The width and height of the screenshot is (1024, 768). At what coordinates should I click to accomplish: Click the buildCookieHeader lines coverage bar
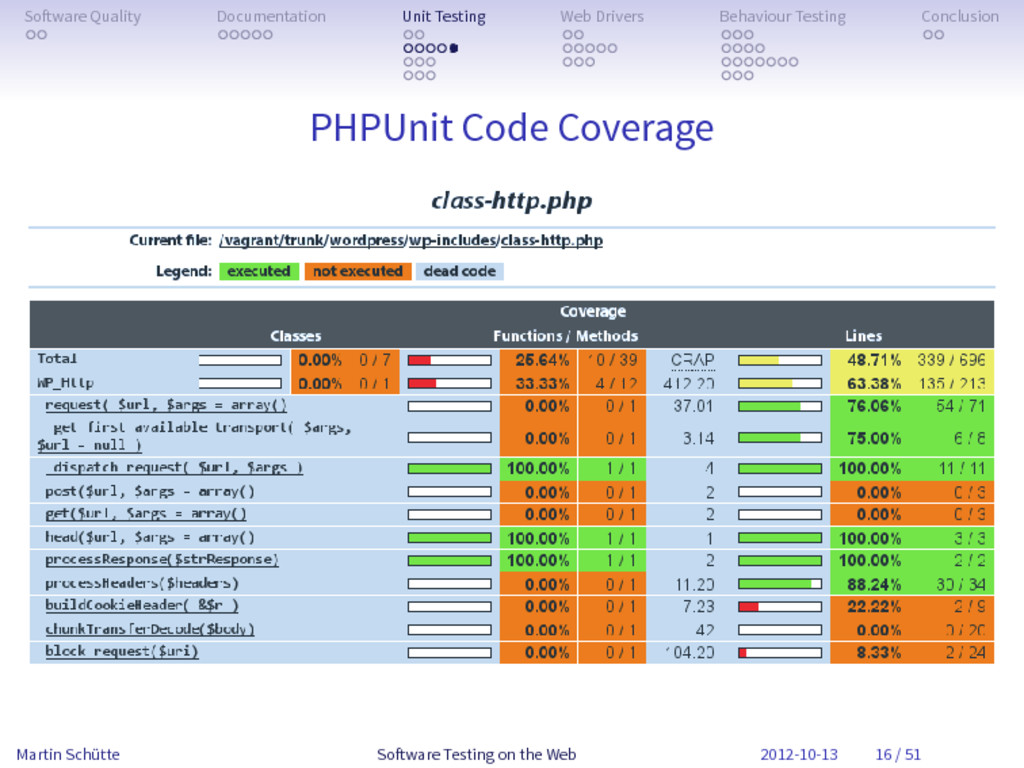point(780,607)
